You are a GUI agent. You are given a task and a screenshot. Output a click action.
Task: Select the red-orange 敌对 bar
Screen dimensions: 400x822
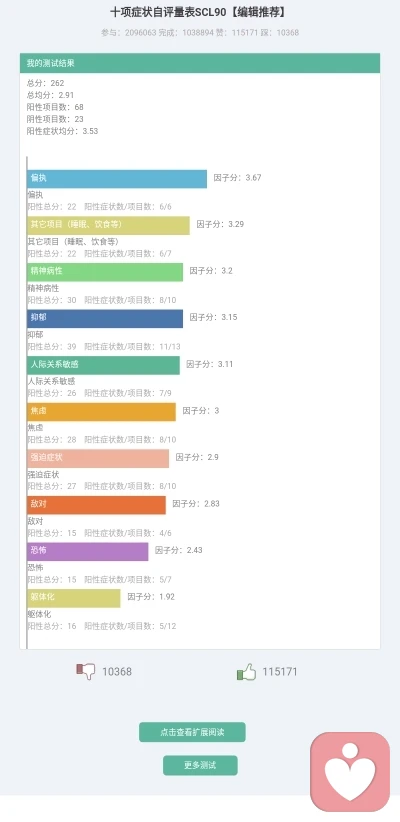pos(96,505)
